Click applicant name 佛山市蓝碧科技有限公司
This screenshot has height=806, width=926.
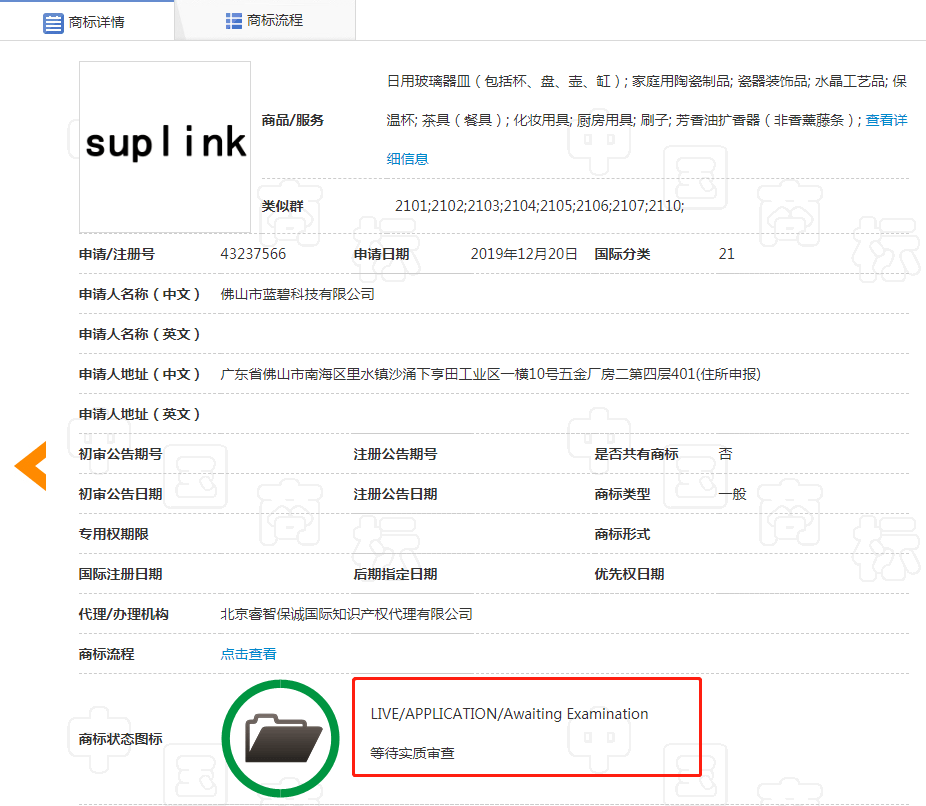tap(298, 294)
